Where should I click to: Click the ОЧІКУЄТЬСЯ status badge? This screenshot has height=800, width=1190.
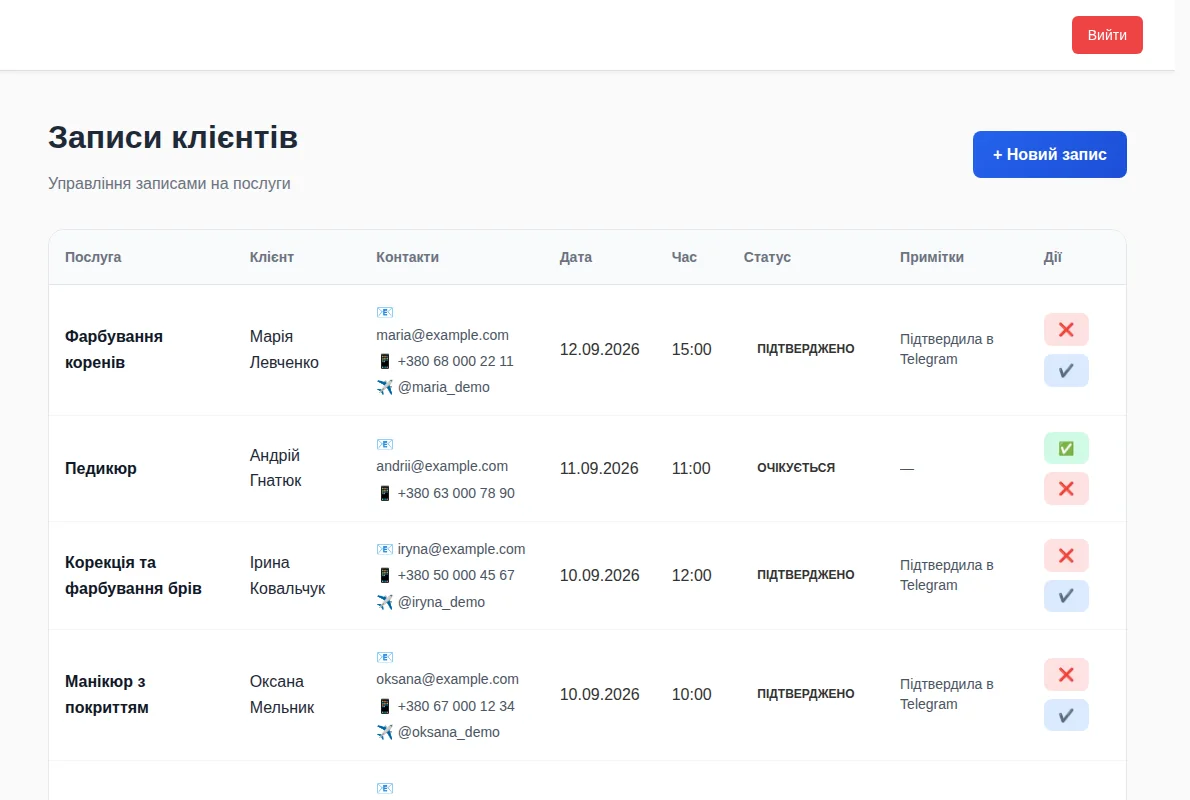coord(795,468)
